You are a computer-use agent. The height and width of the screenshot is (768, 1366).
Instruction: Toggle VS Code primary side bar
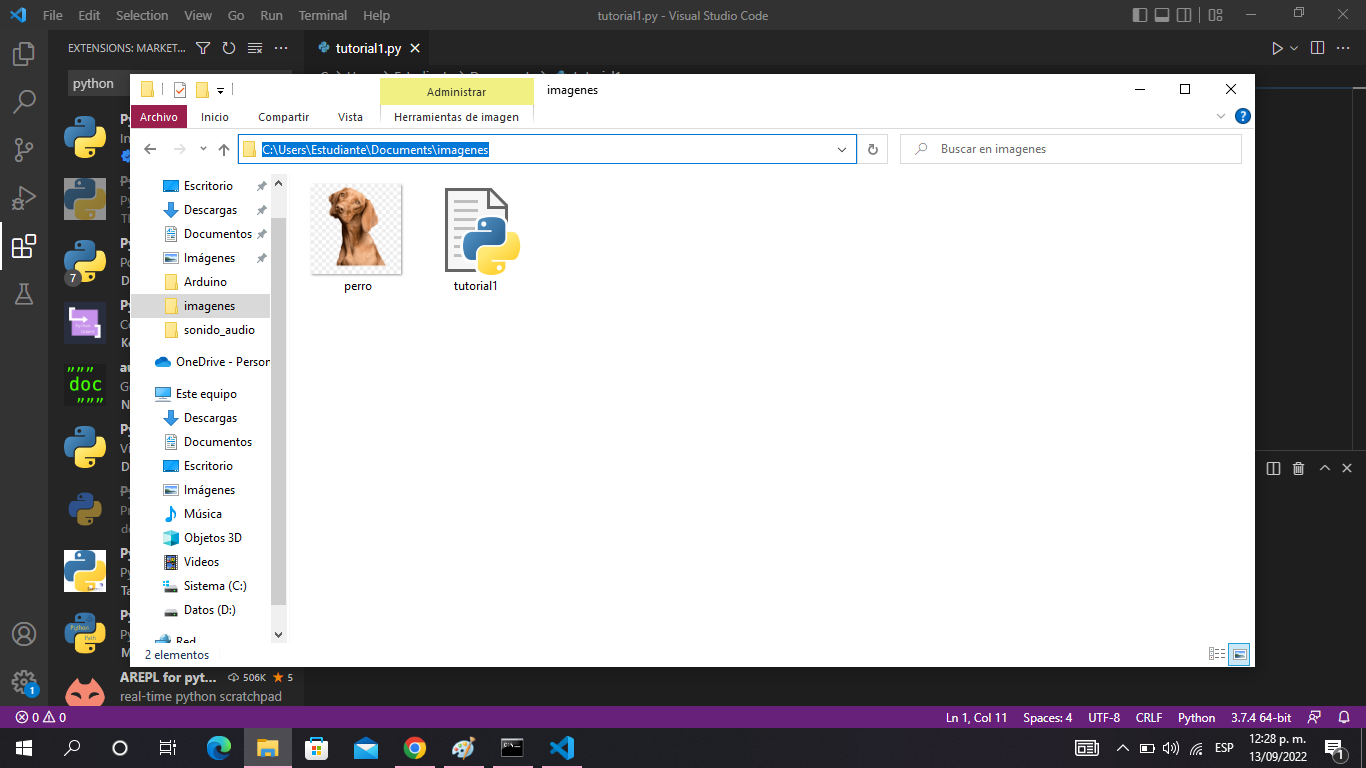[x=1140, y=15]
